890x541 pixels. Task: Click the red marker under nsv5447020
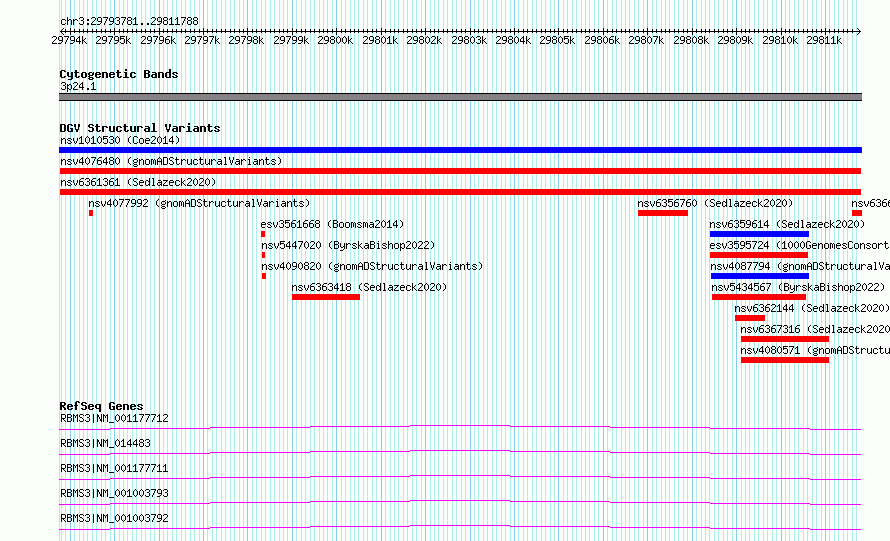pos(263,255)
